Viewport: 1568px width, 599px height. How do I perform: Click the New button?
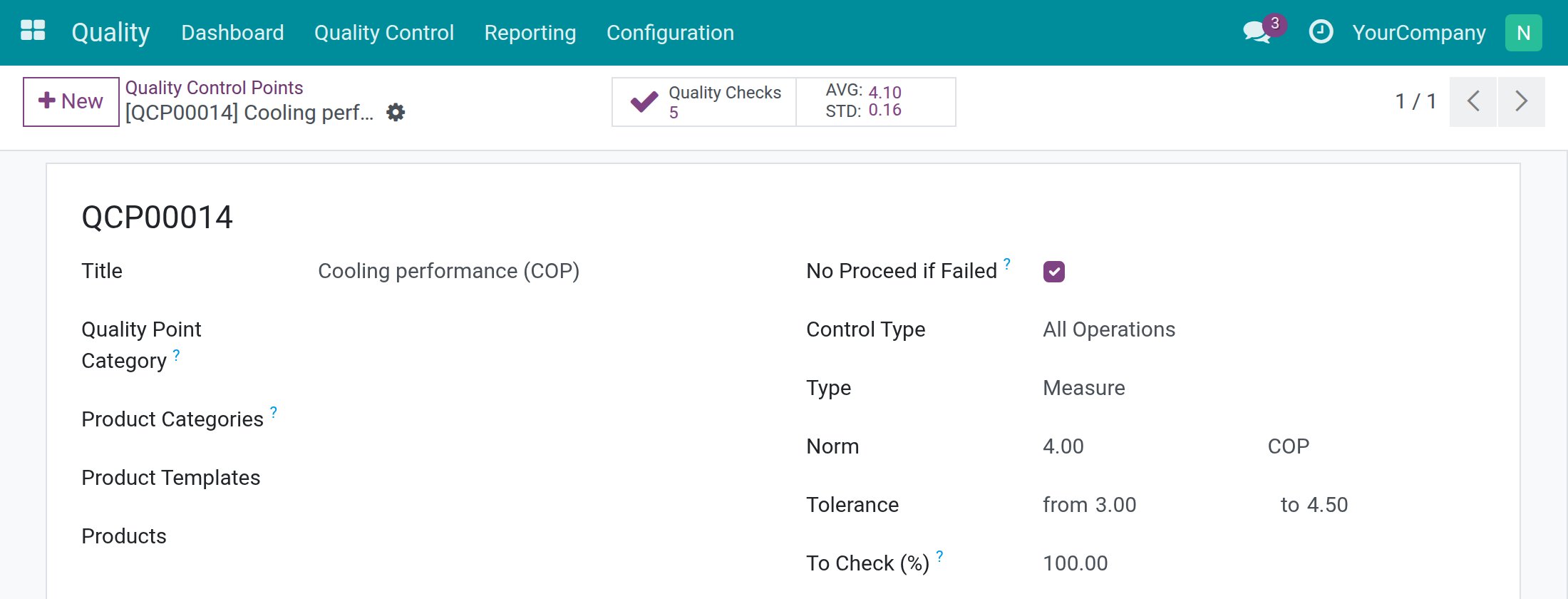[71, 101]
